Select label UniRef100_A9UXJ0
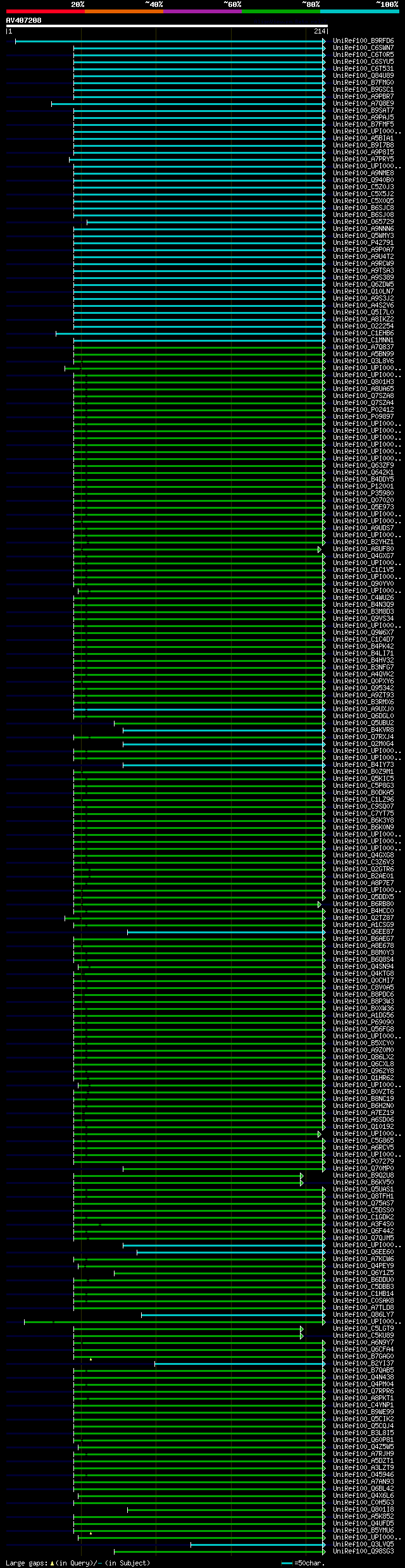Screen dimensions: 405x1568 tap(363, 709)
